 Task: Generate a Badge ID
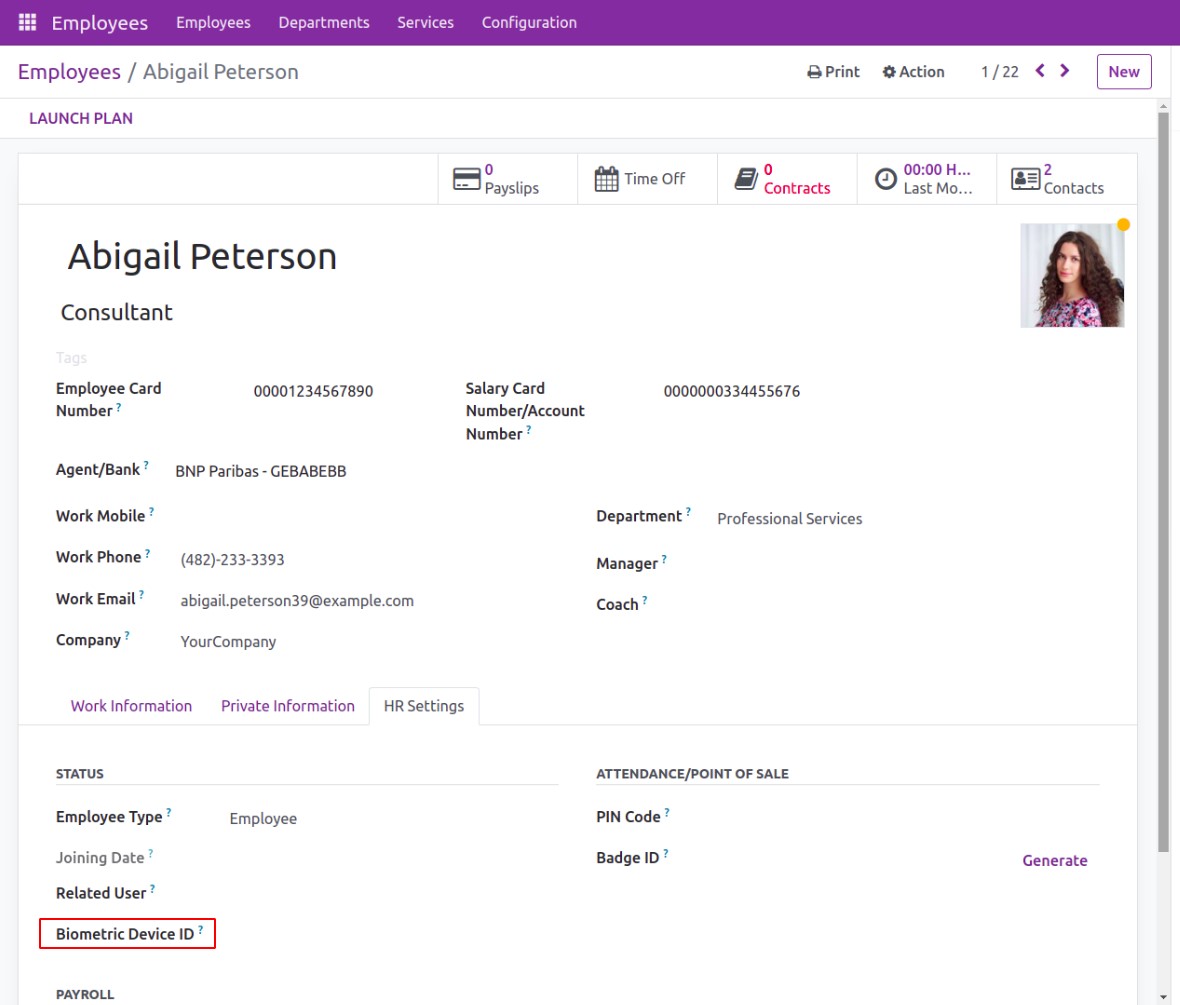(1054, 860)
